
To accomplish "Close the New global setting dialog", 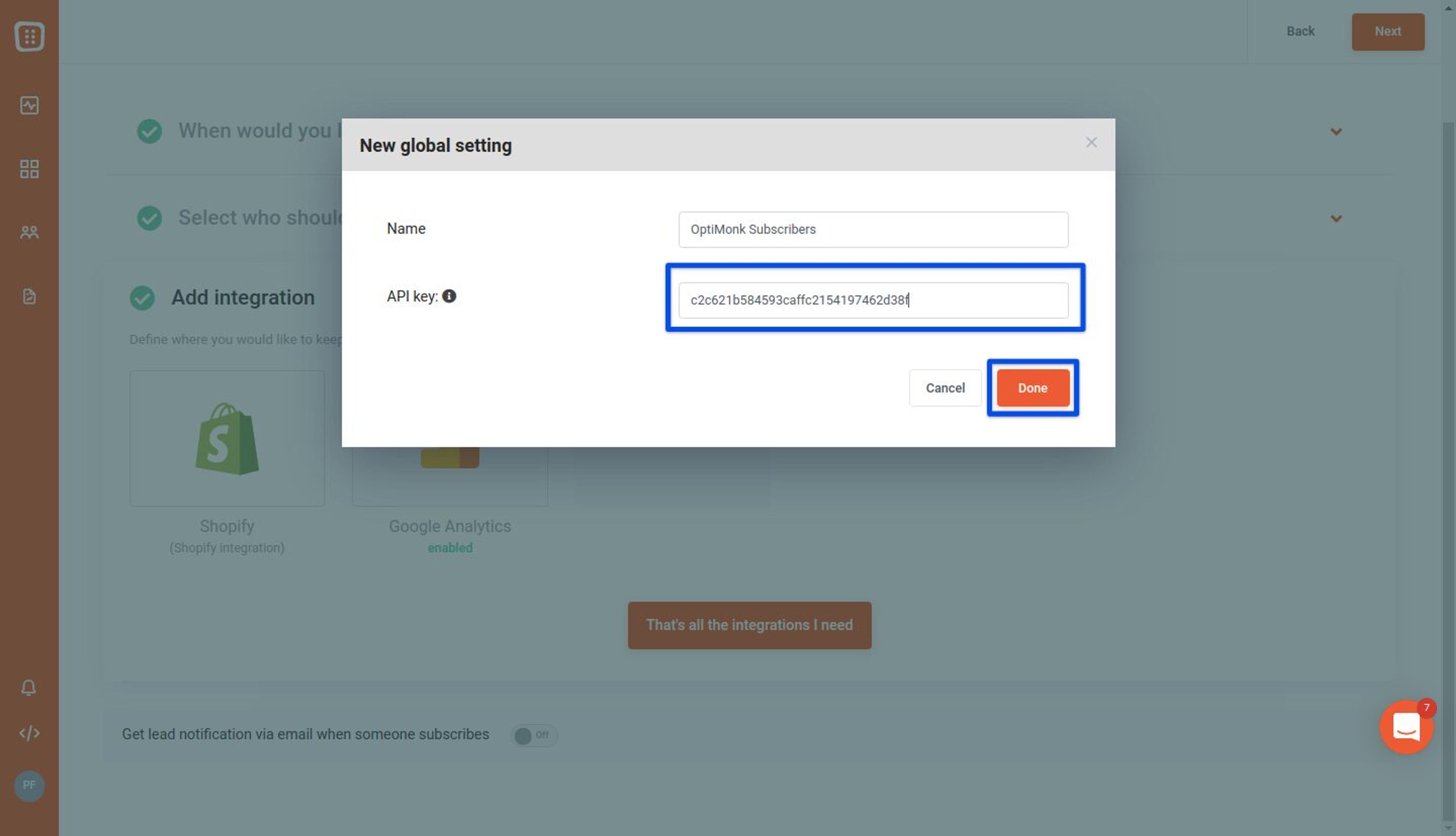I will click(x=1091, y=142).
